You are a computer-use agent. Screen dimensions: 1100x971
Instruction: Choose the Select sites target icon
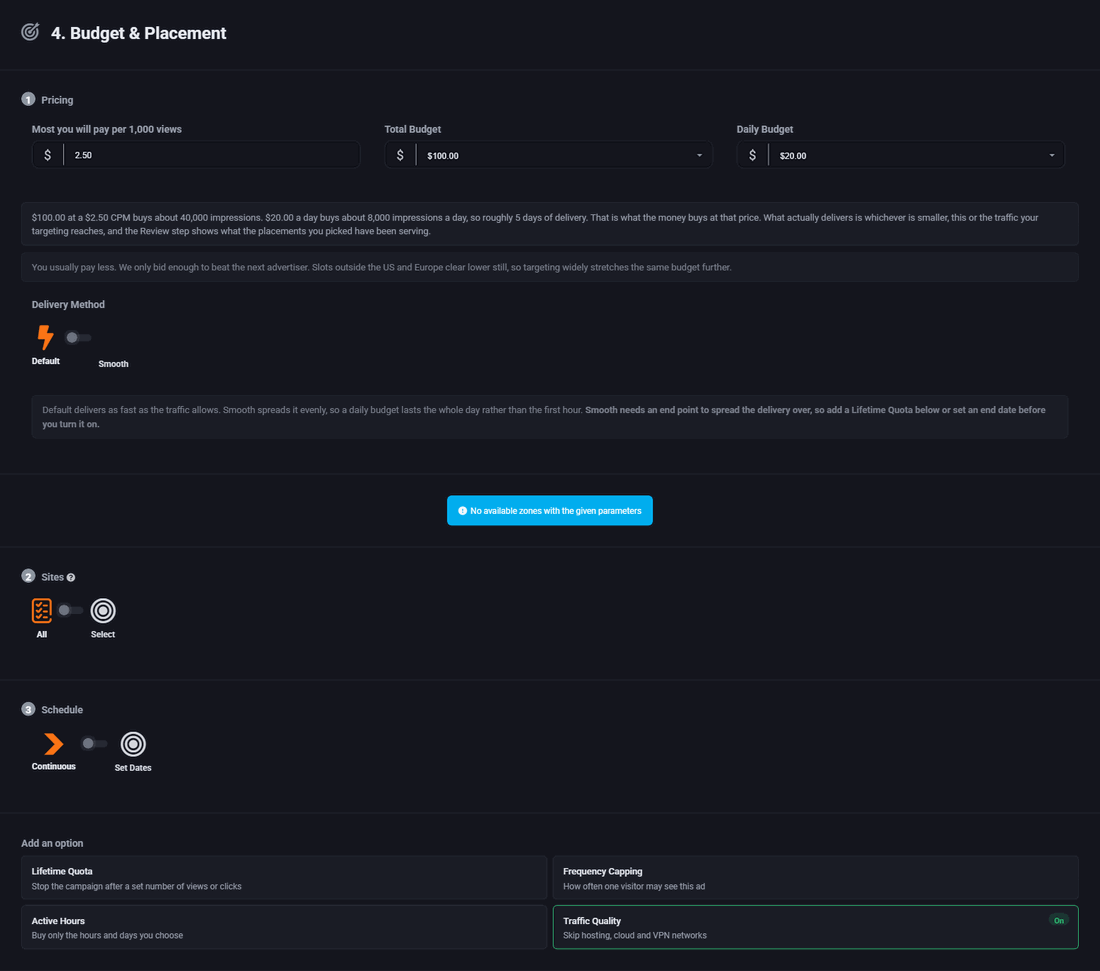click(103, 610)
